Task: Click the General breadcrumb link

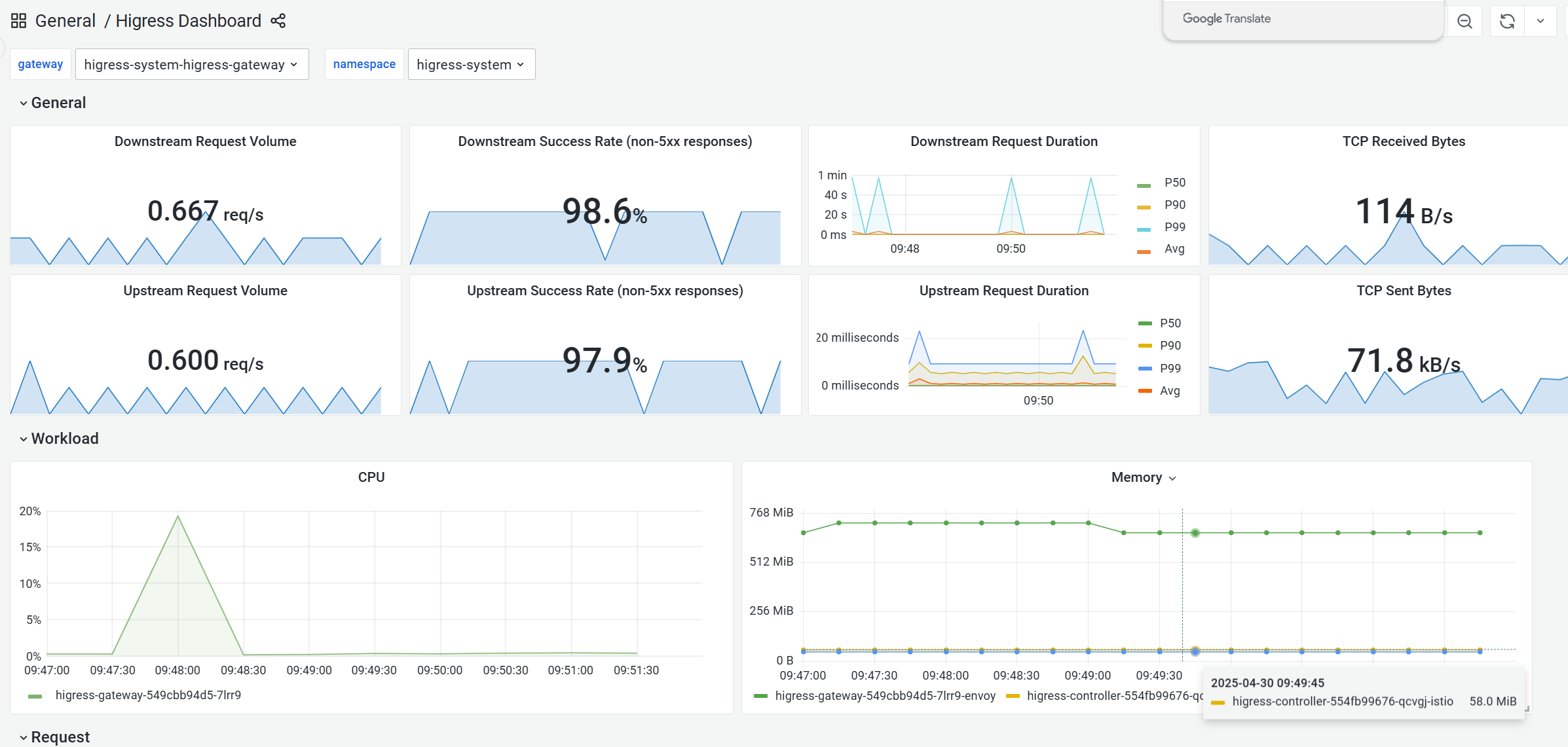Action: pyautogui.click(x=65, y=21)
